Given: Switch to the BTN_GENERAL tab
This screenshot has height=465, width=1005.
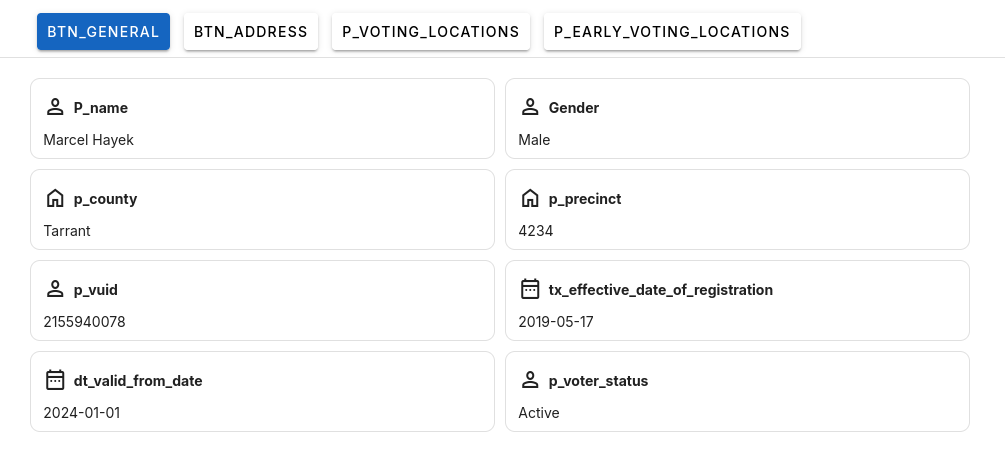Looking at the screenshot, I should pos(103,32).
